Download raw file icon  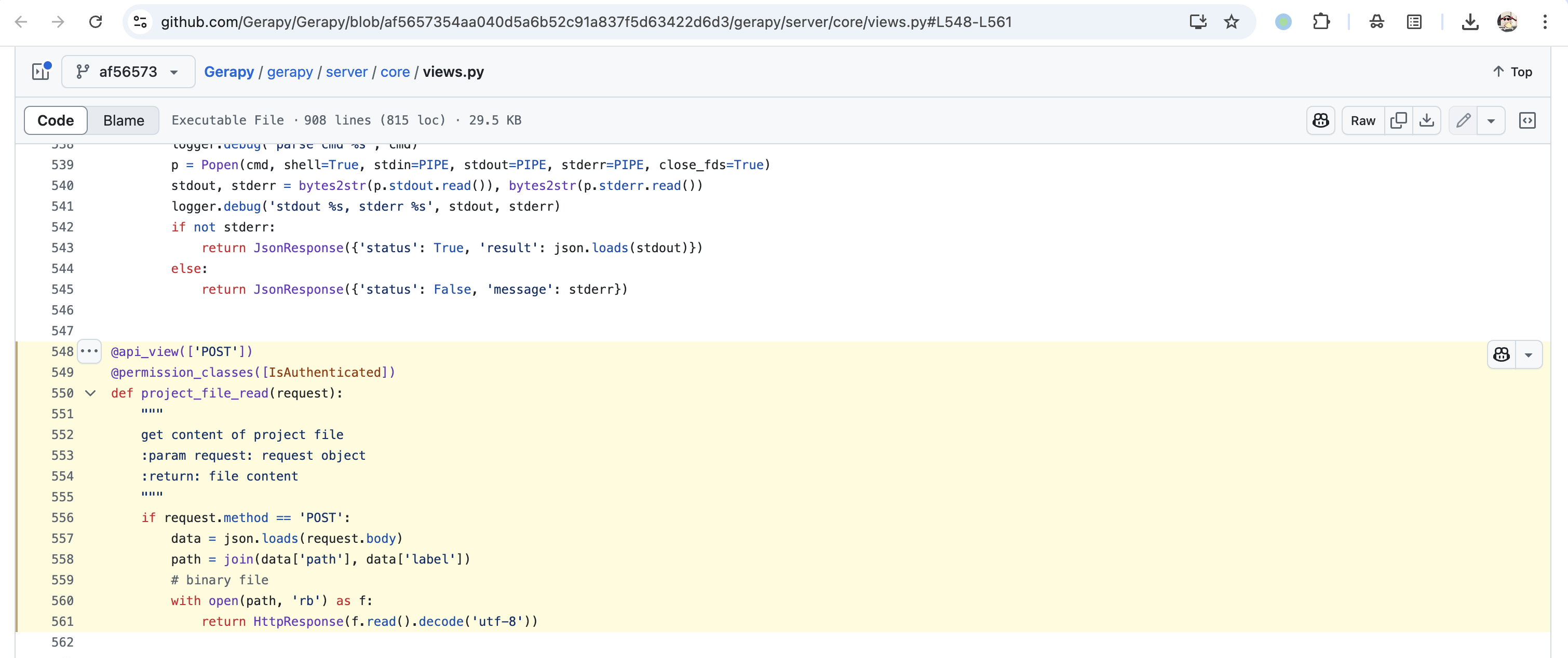(1426, 120)
